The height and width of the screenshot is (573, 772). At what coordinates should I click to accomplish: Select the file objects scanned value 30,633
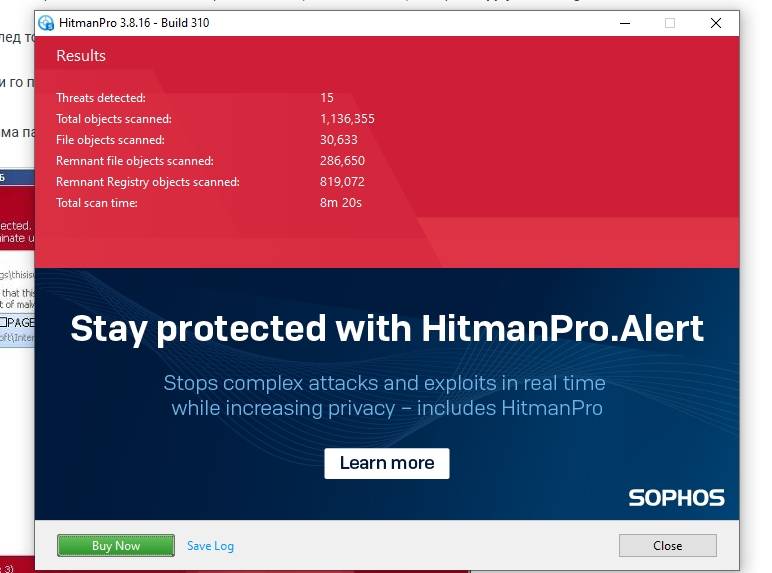coord(339,140)
